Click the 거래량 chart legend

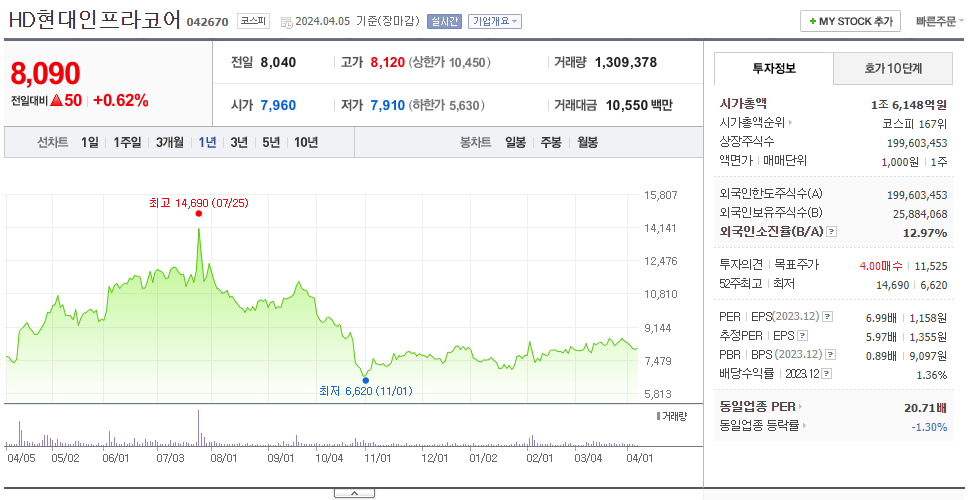(x=672, y=416)
